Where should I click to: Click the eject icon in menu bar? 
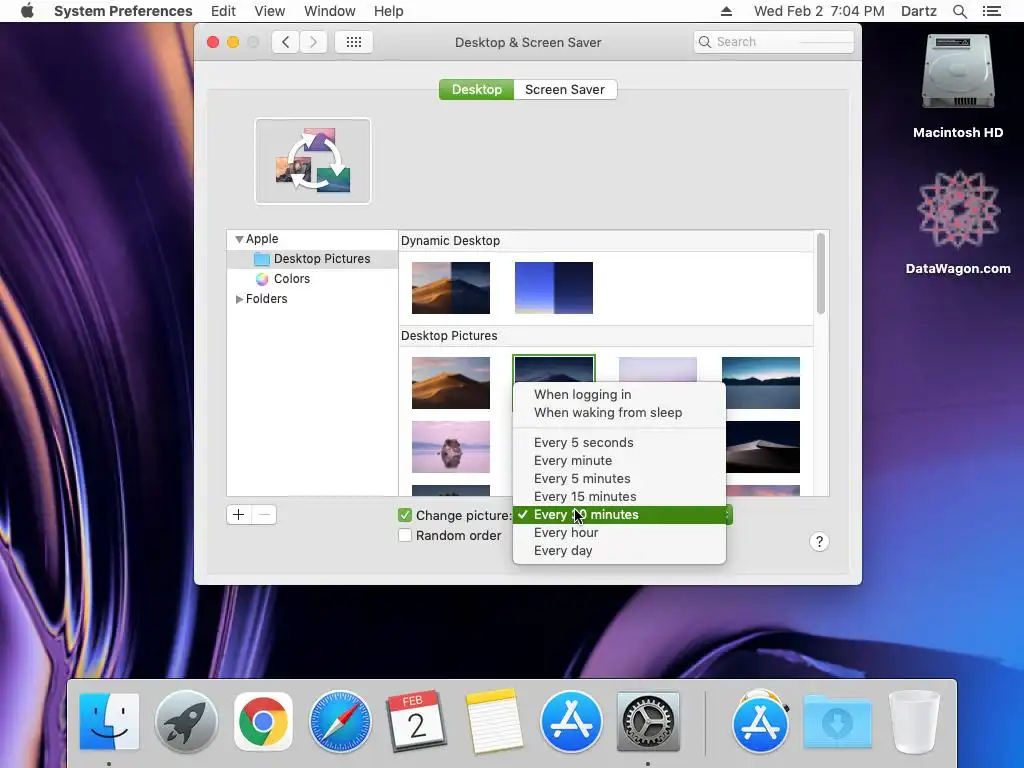click(x=726, y=11)
